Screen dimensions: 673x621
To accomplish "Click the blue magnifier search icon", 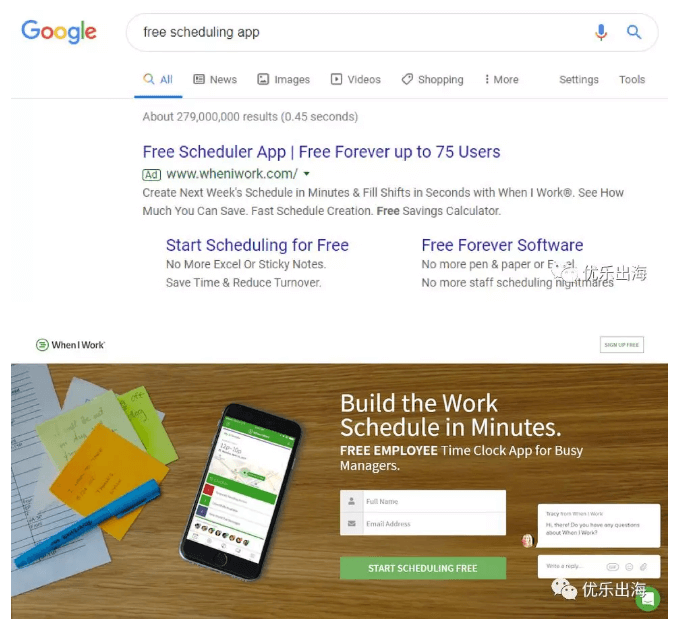I will [x=634, y=32].
